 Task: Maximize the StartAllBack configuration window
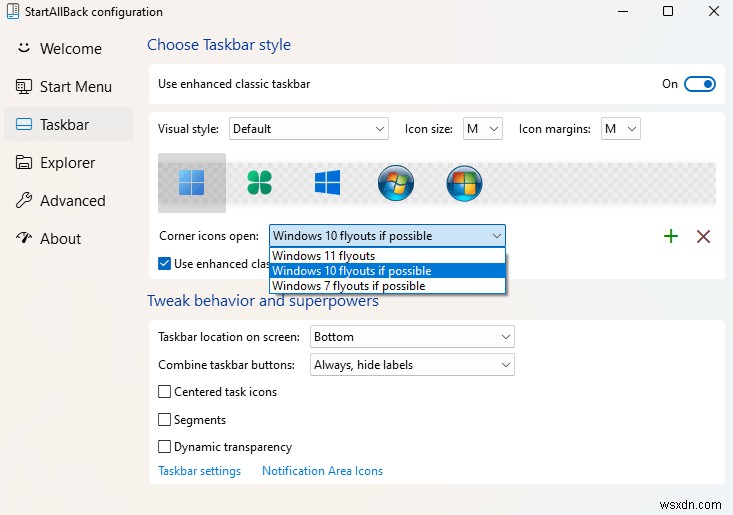click(x=668, y=11)
